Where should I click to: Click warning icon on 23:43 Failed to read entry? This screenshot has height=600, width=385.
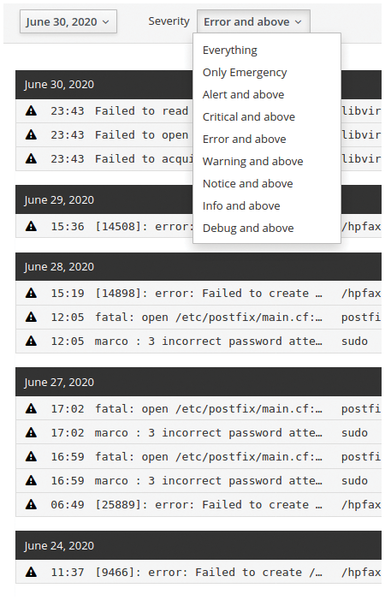[31, 111]
